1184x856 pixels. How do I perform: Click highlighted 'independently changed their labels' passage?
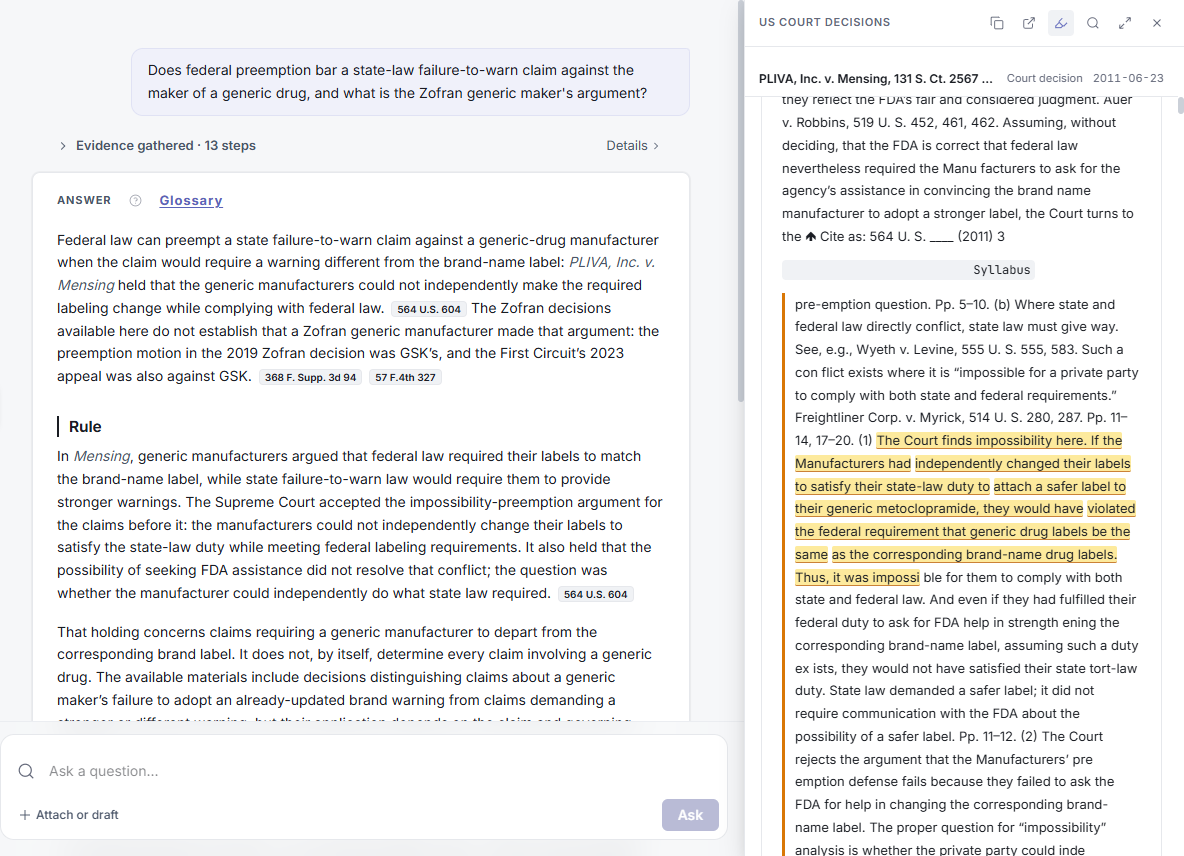[1022, 463]
